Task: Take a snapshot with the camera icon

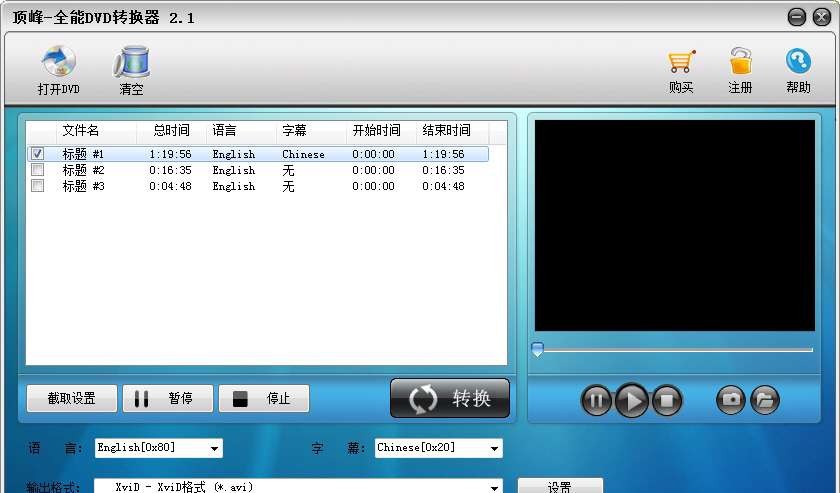Action: pos(731,400)
